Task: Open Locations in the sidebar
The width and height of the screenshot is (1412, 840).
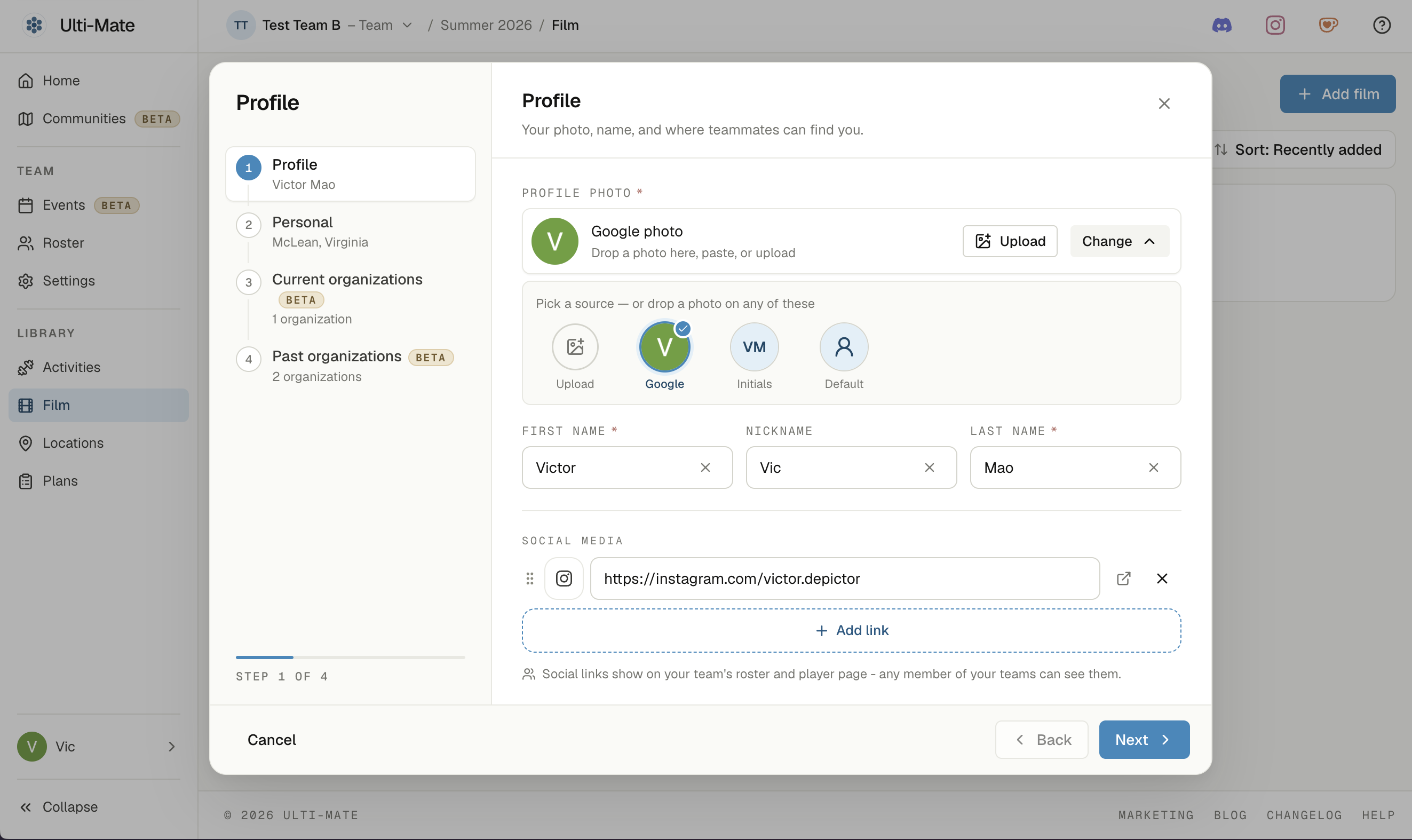Action: click(x=99, y=443)
